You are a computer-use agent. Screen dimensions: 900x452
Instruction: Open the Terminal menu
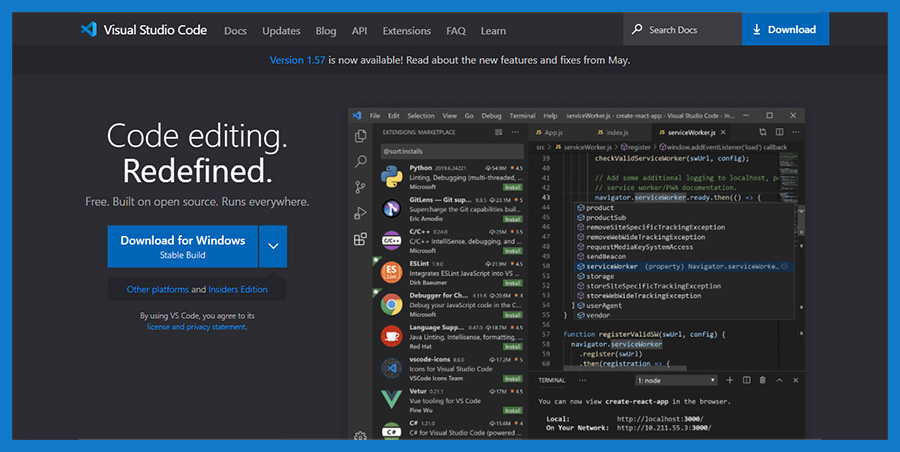click(x=522, y=115)
